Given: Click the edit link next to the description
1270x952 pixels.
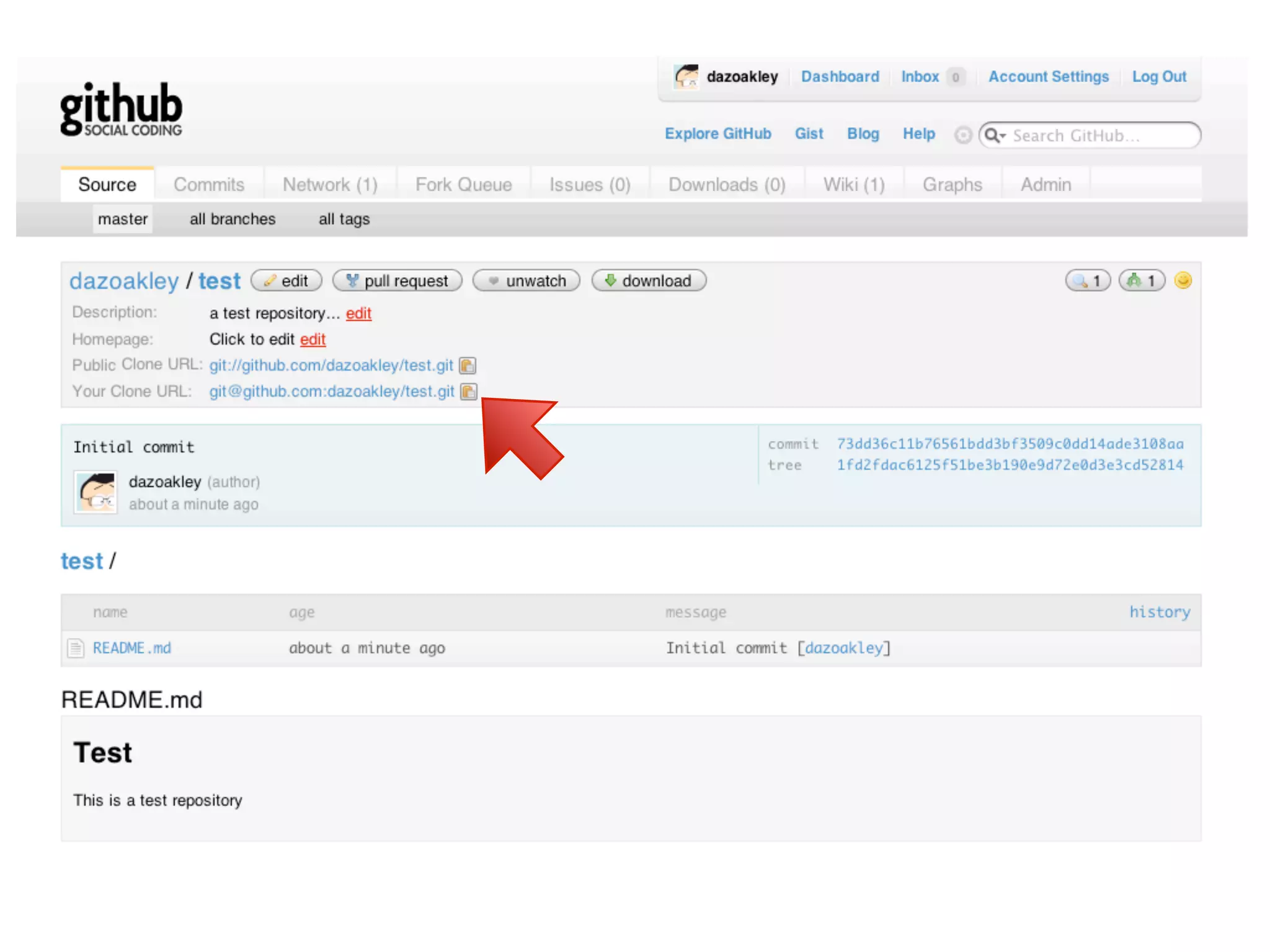Looking at the screenshot, I should tap(358, 314).
